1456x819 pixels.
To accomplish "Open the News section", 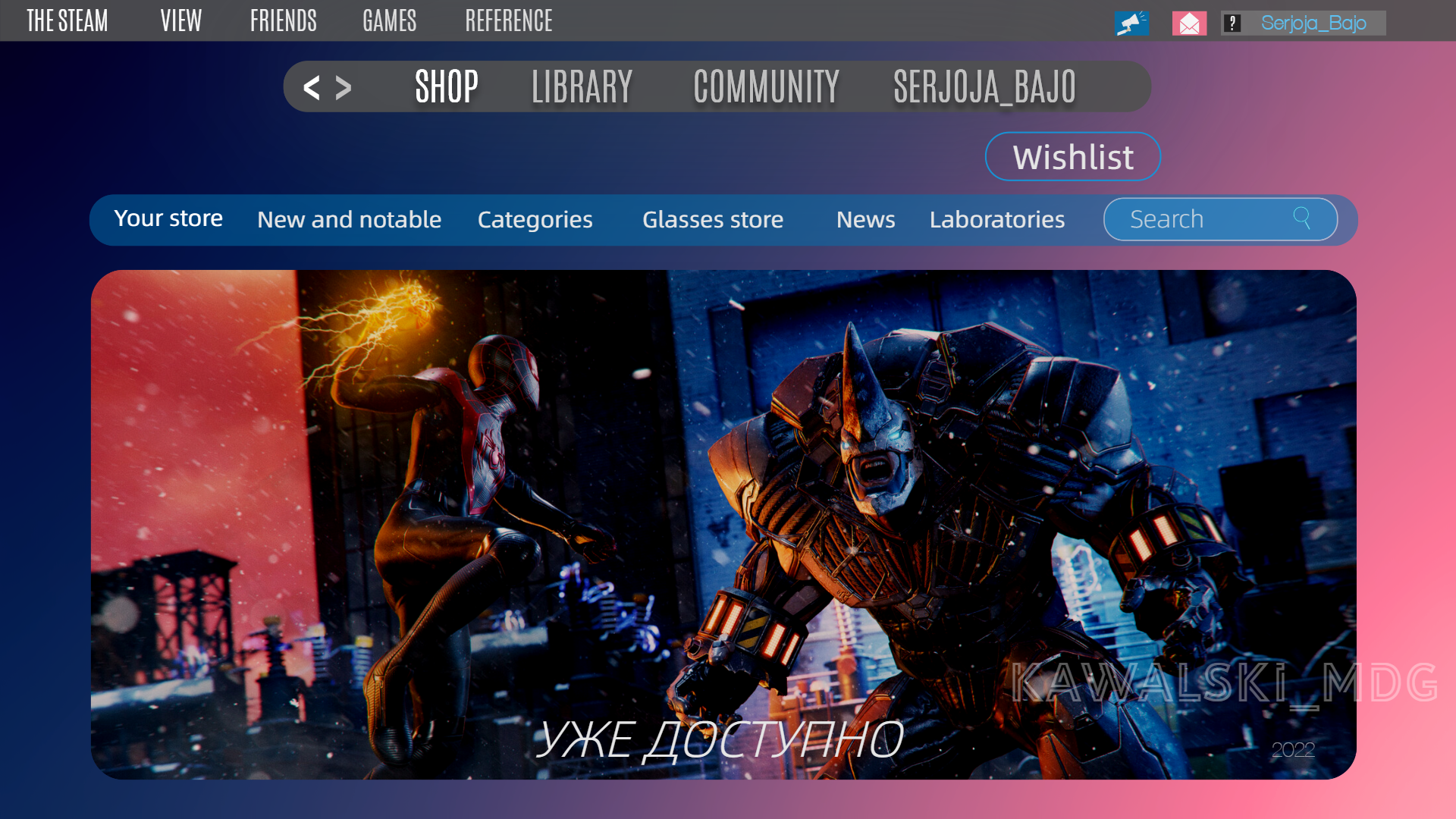I will click(x=866, y=219).
